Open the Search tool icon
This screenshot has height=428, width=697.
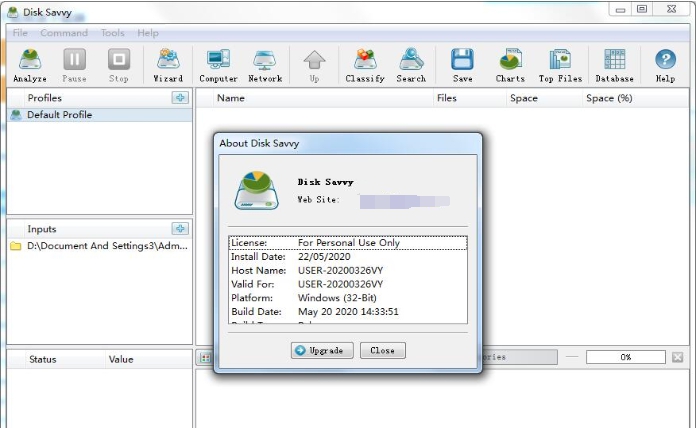411,64
